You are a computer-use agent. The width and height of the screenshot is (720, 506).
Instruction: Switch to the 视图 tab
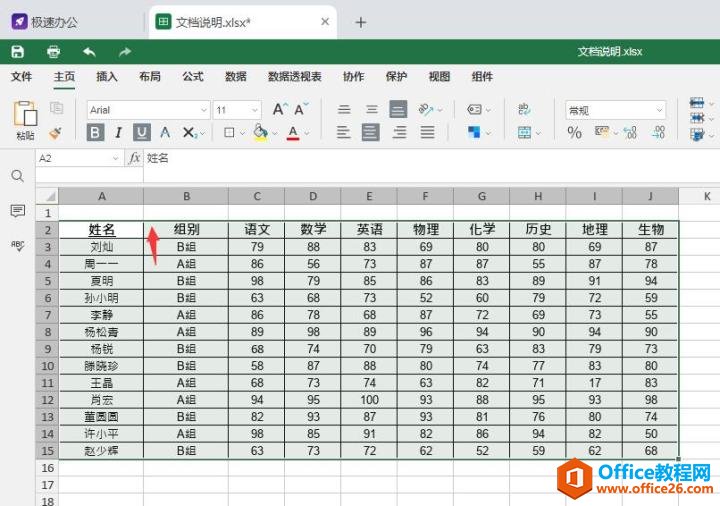click(x=439, y=77)
